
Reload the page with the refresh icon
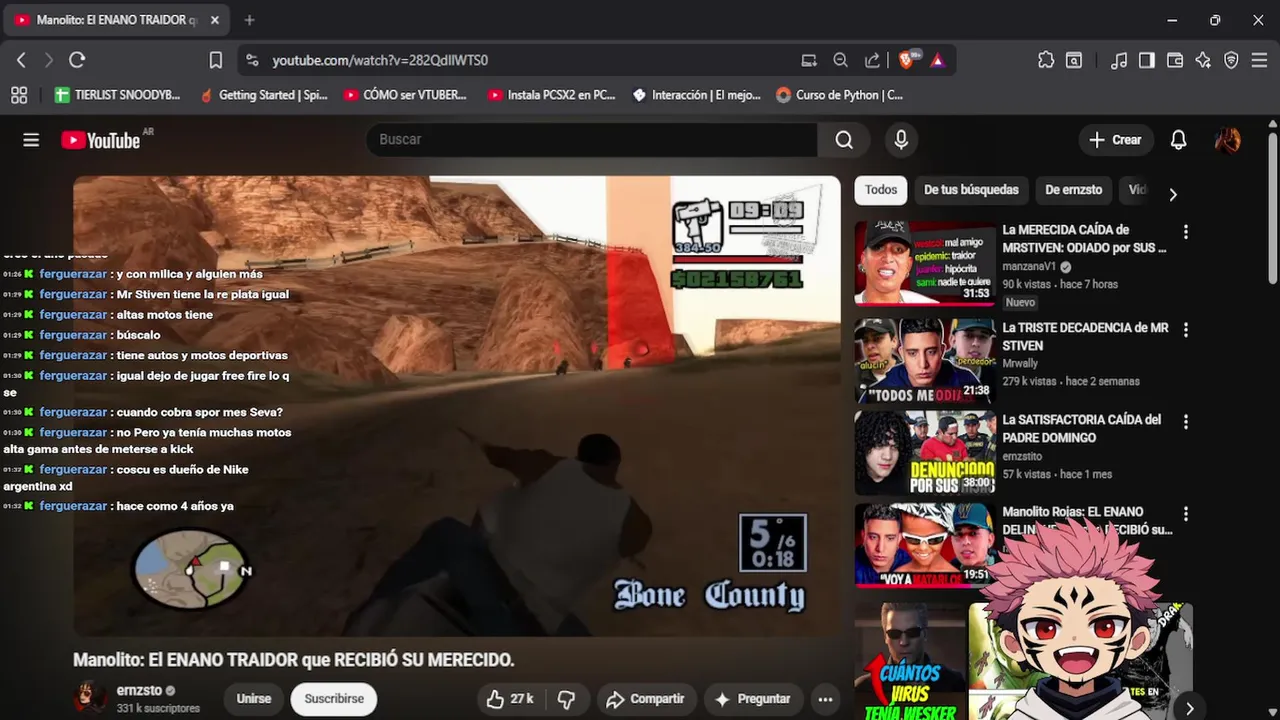[77, 60]
